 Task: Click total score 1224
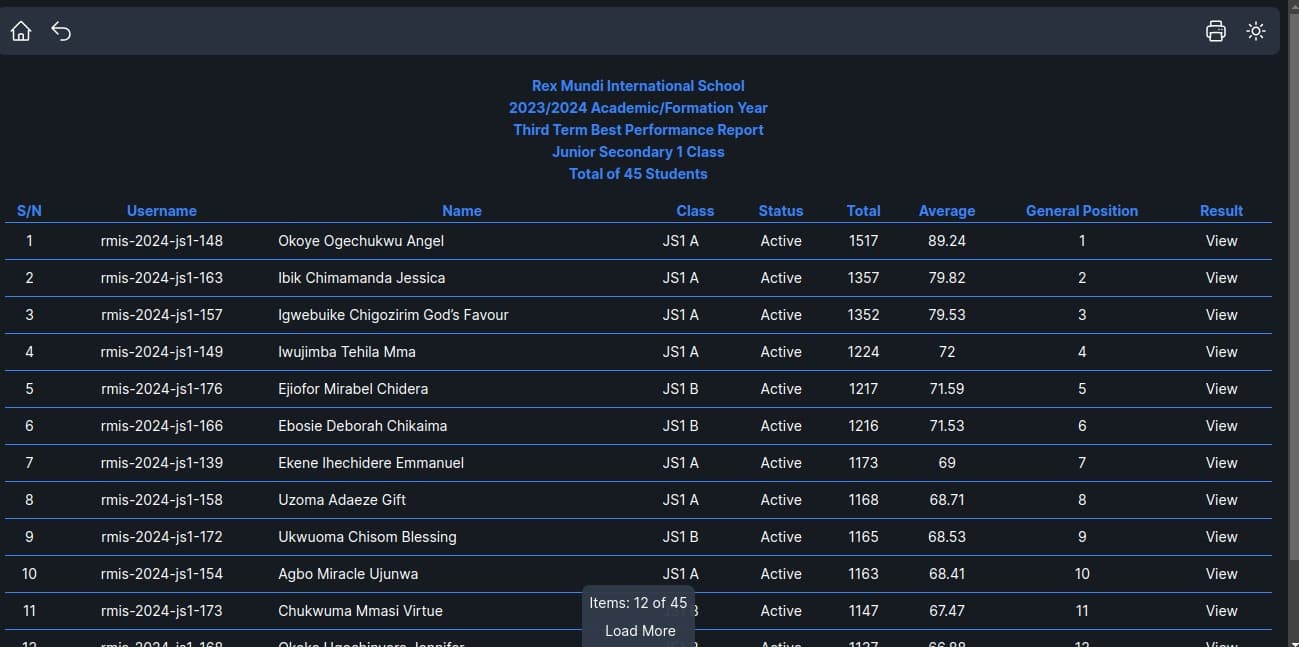[863, 352]
